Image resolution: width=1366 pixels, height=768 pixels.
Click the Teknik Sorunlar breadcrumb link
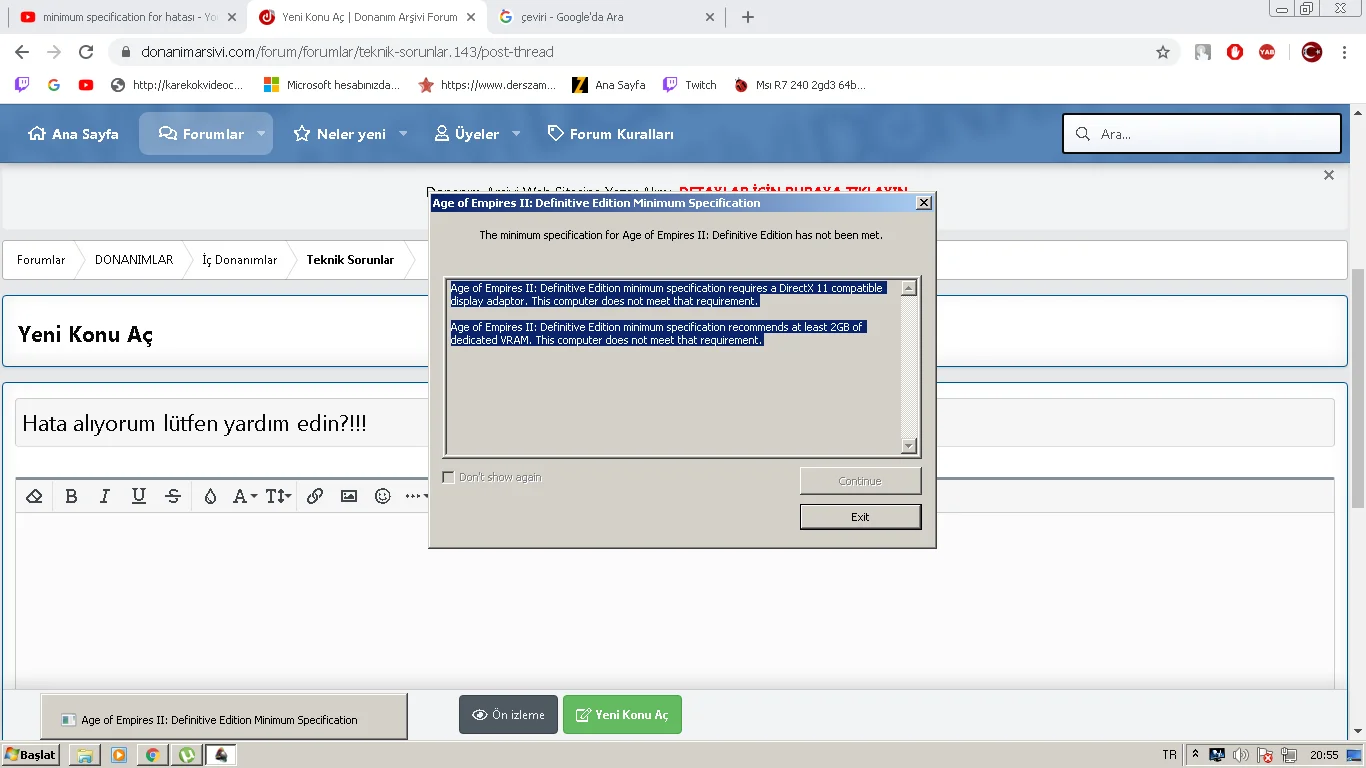click(350, 260)
